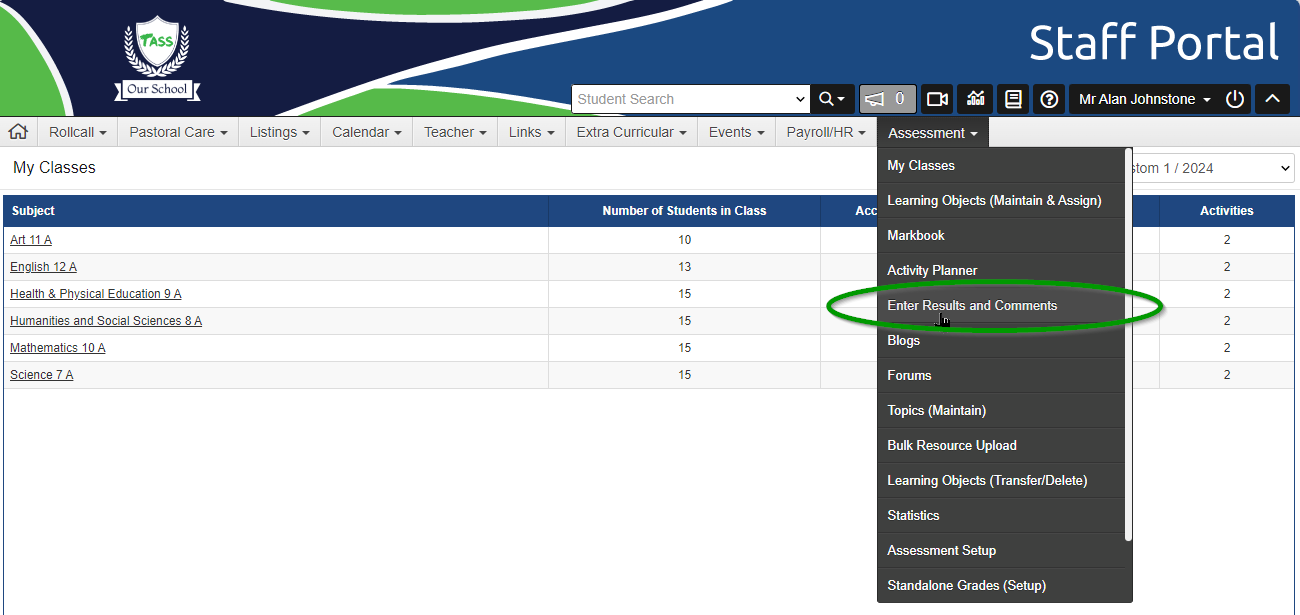
Task: Click the magnifier search icon button
Action: tap(832, 99)
